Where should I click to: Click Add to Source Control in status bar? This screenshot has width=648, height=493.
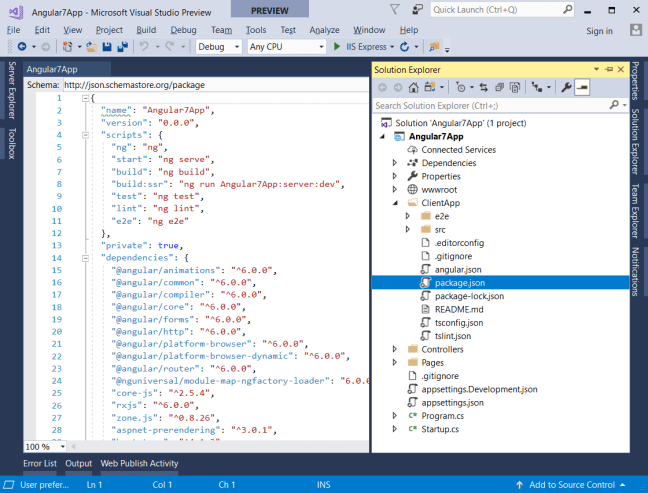pyautogui.click(x=572, y=485)
